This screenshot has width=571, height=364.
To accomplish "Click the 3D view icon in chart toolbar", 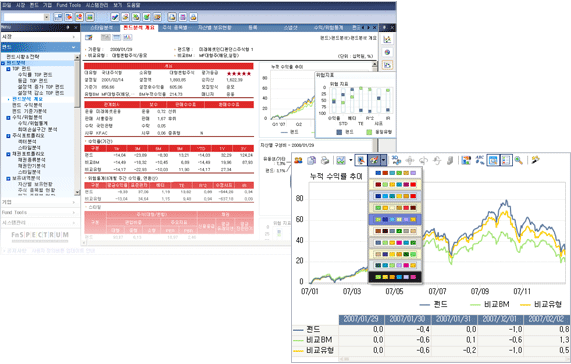I will click(396, 160).
